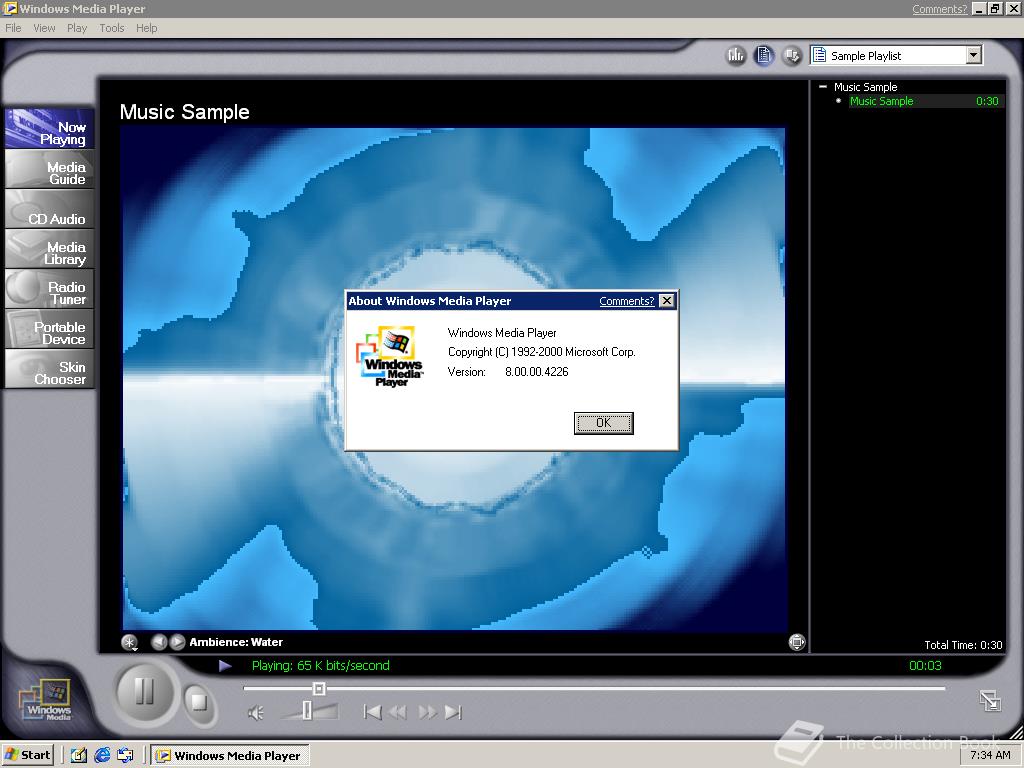
Task: Open the Now Playing view
Action: (50, 129)
